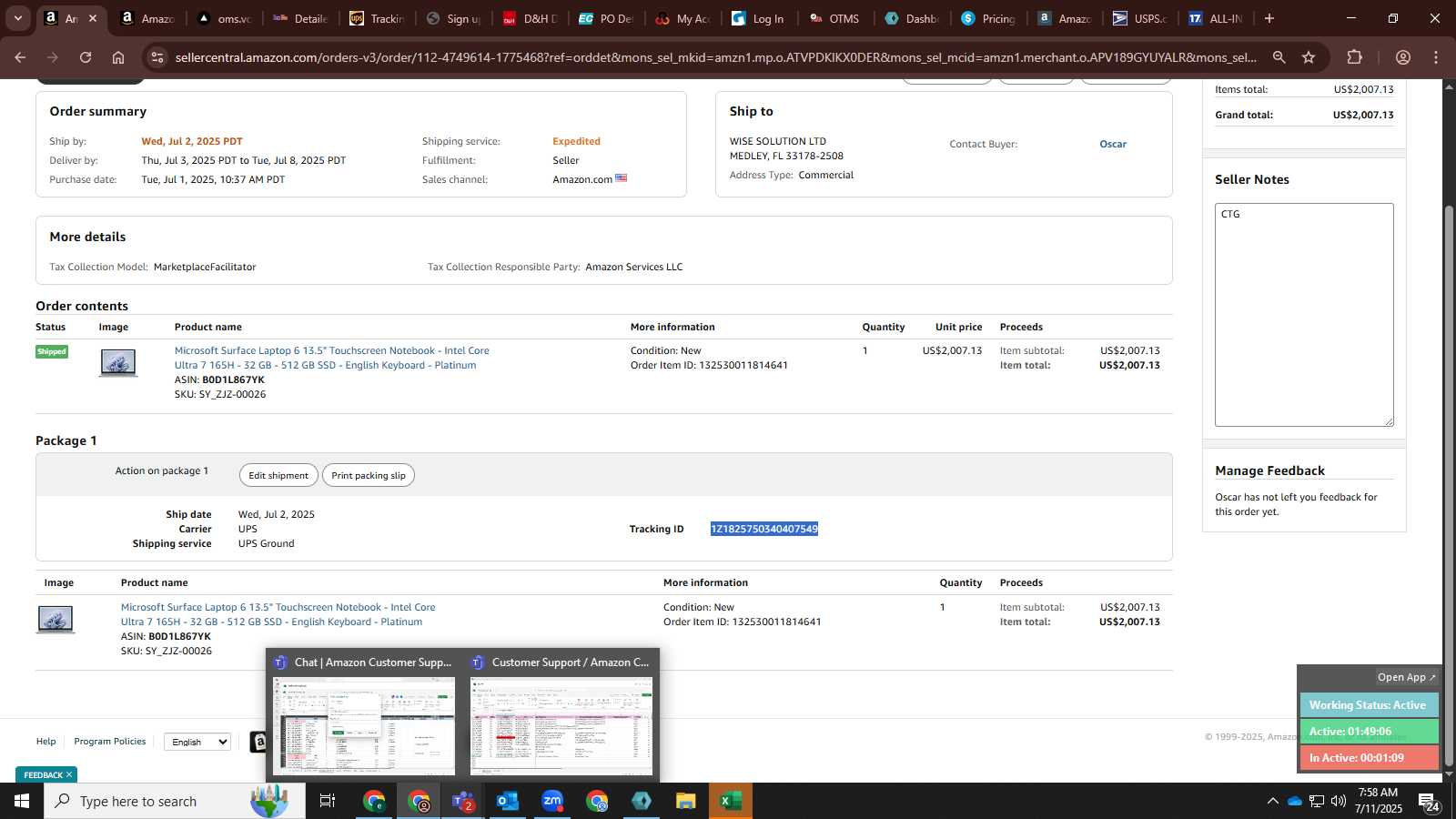
Task: Go back with the browser back arrow
Action: [x=20, y=57]
